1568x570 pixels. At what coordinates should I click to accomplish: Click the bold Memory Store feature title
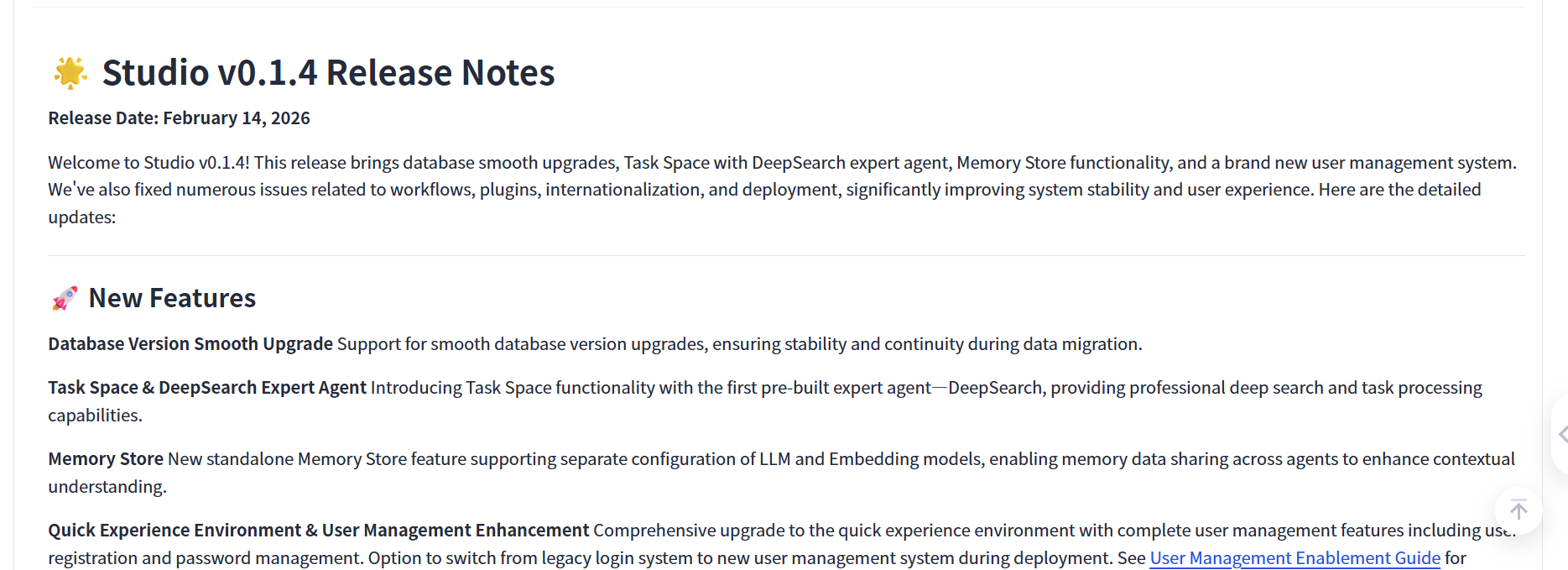[106, 459]
